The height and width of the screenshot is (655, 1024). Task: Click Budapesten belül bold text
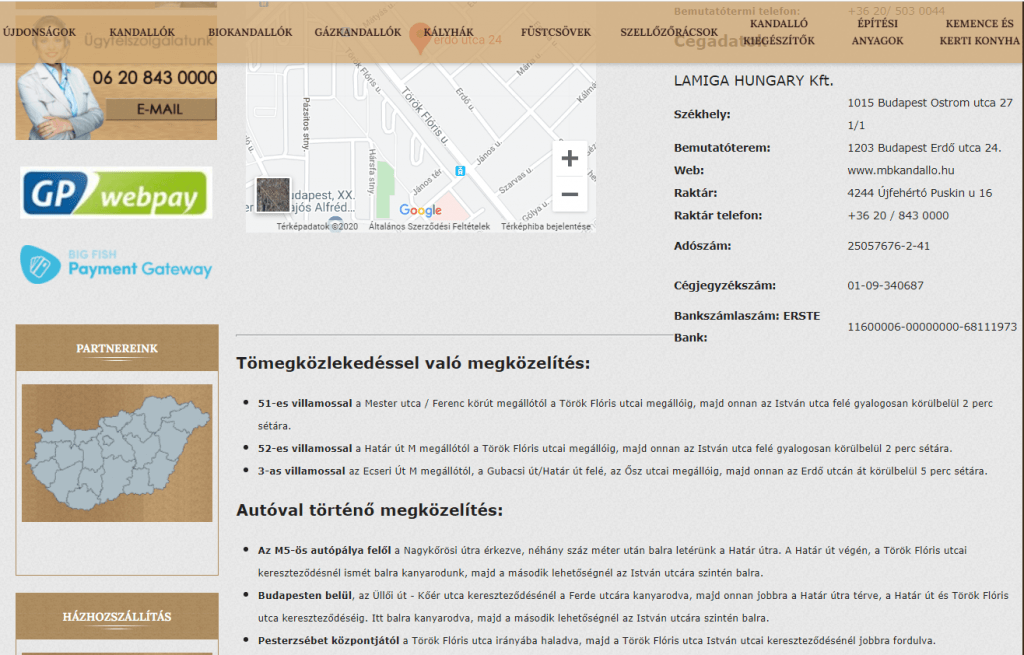pos(305,596)
